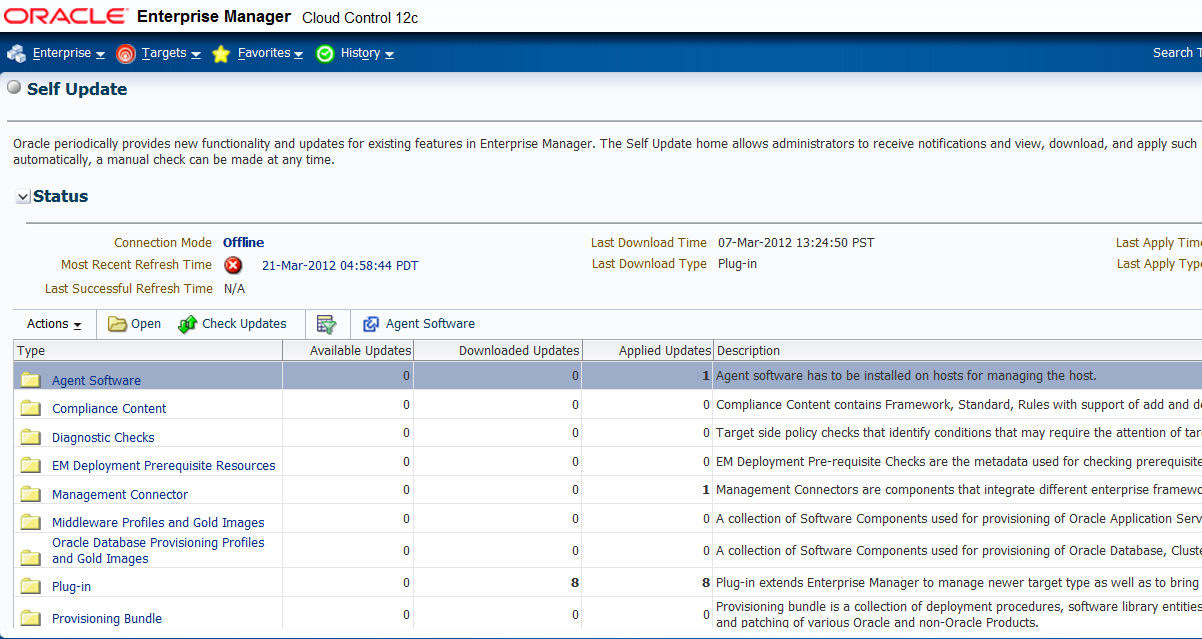Click the Agent Software toolbar button
Image resolution: width=1202 pixels, height=639 pixels.
[x=418, y=324]
